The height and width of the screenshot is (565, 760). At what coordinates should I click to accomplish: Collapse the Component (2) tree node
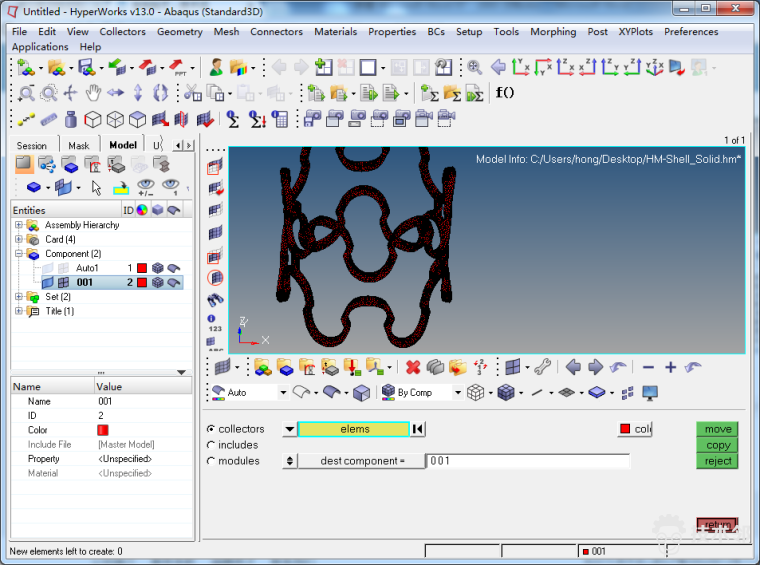pyautogui.click(x=18, y=254)
